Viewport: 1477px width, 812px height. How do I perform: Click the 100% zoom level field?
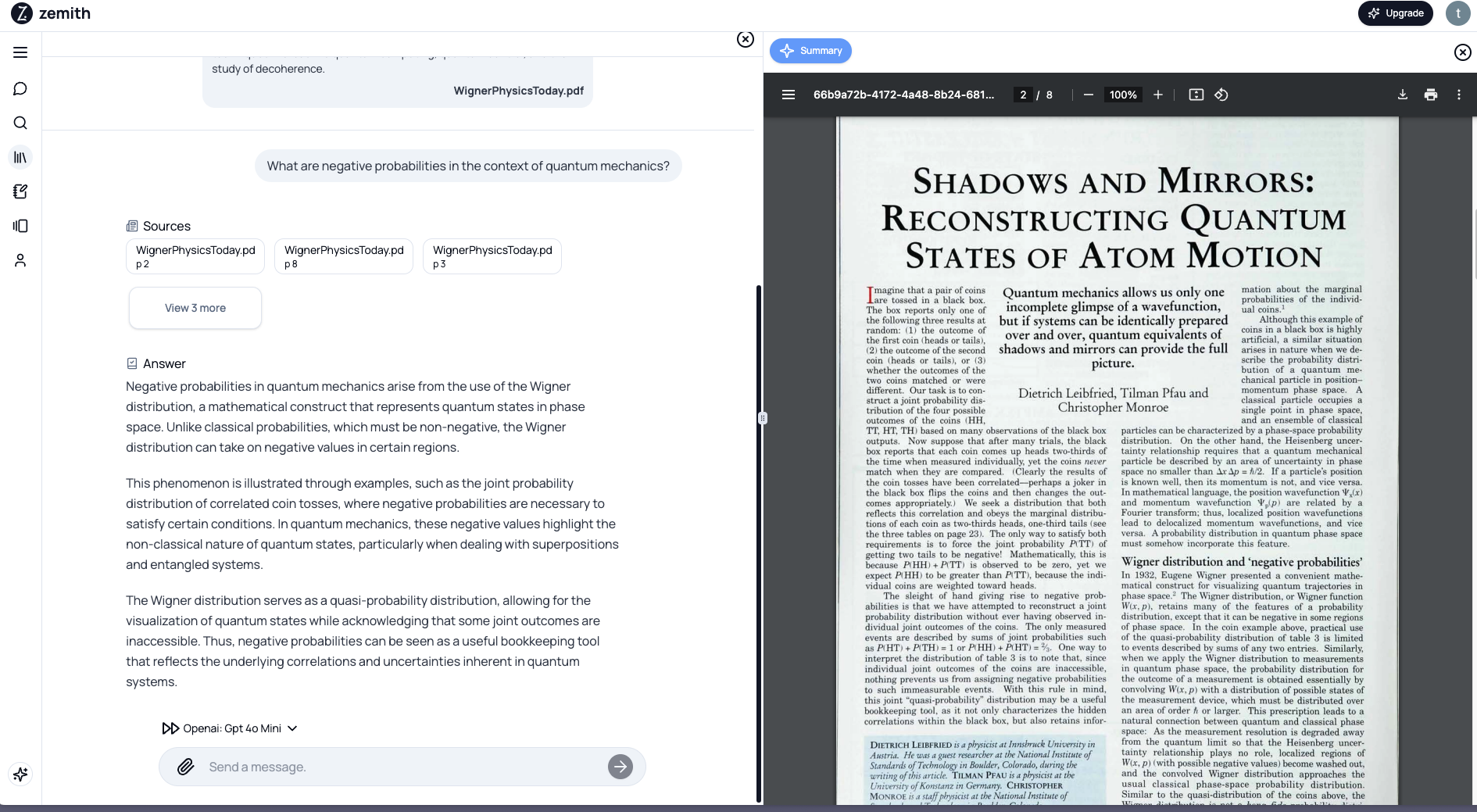coord(1123,95)
